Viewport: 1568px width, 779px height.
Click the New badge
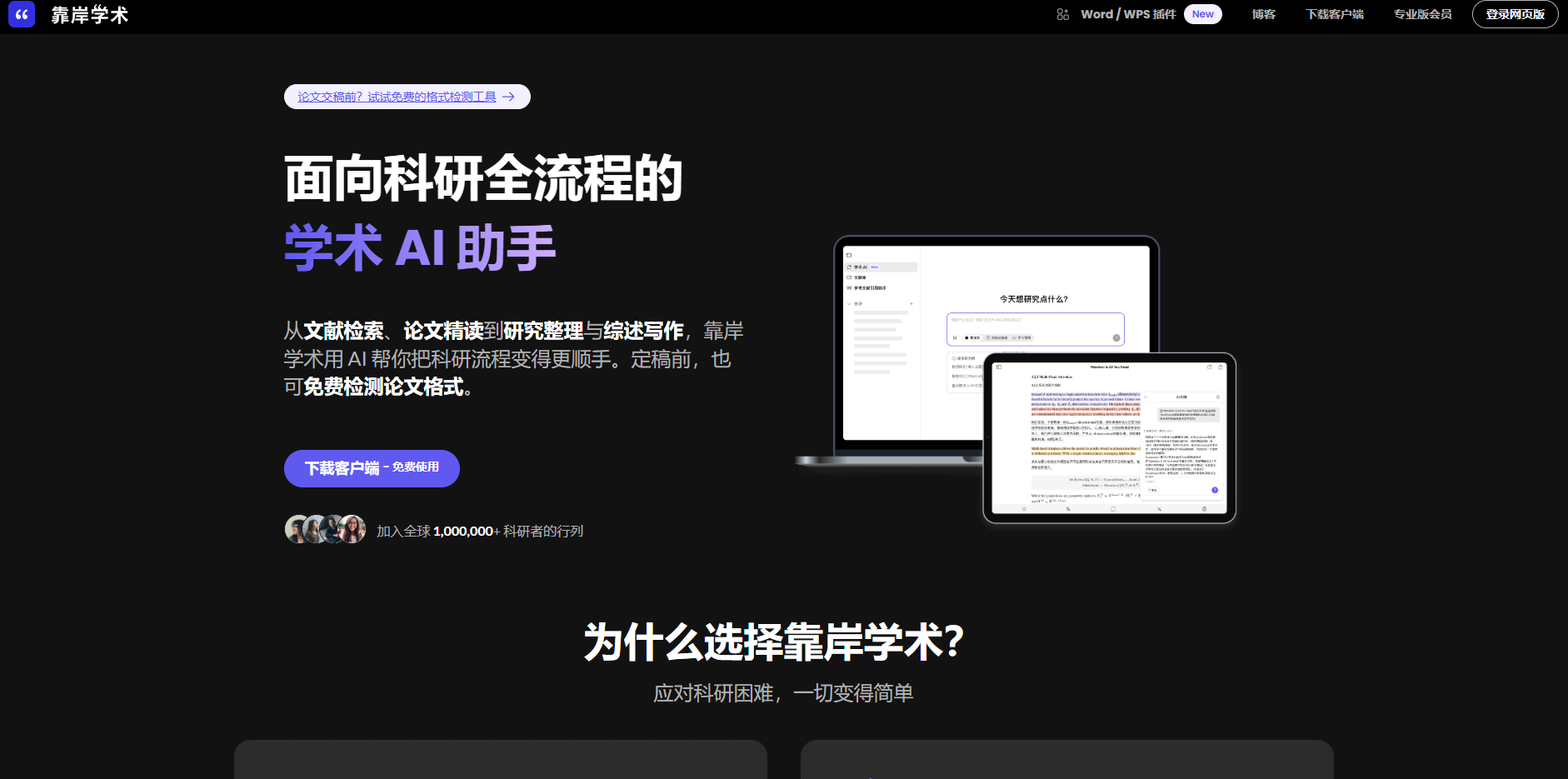(x=1202, y=14)
